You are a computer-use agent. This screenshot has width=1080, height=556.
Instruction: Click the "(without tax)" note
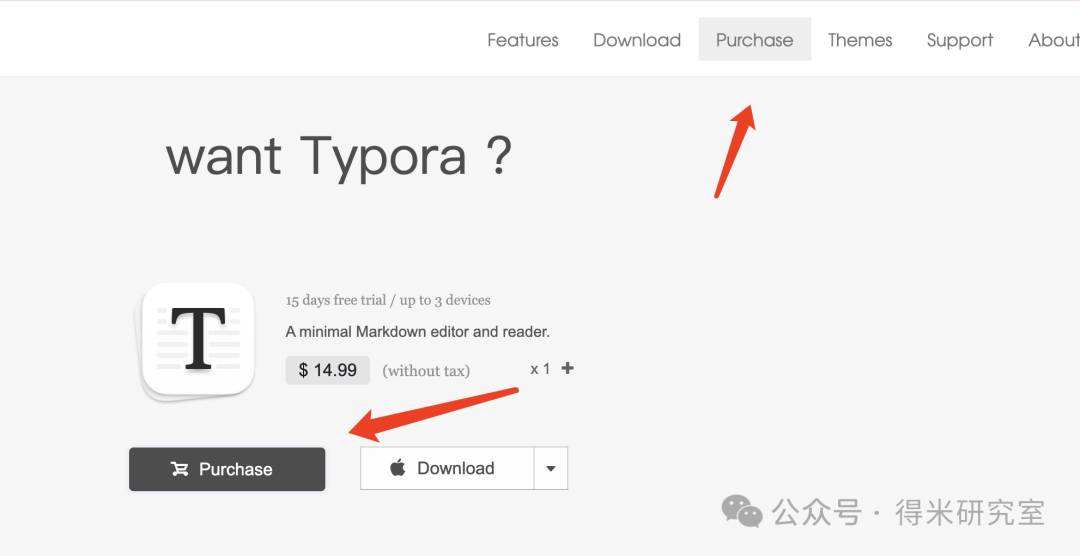point(426,371)
